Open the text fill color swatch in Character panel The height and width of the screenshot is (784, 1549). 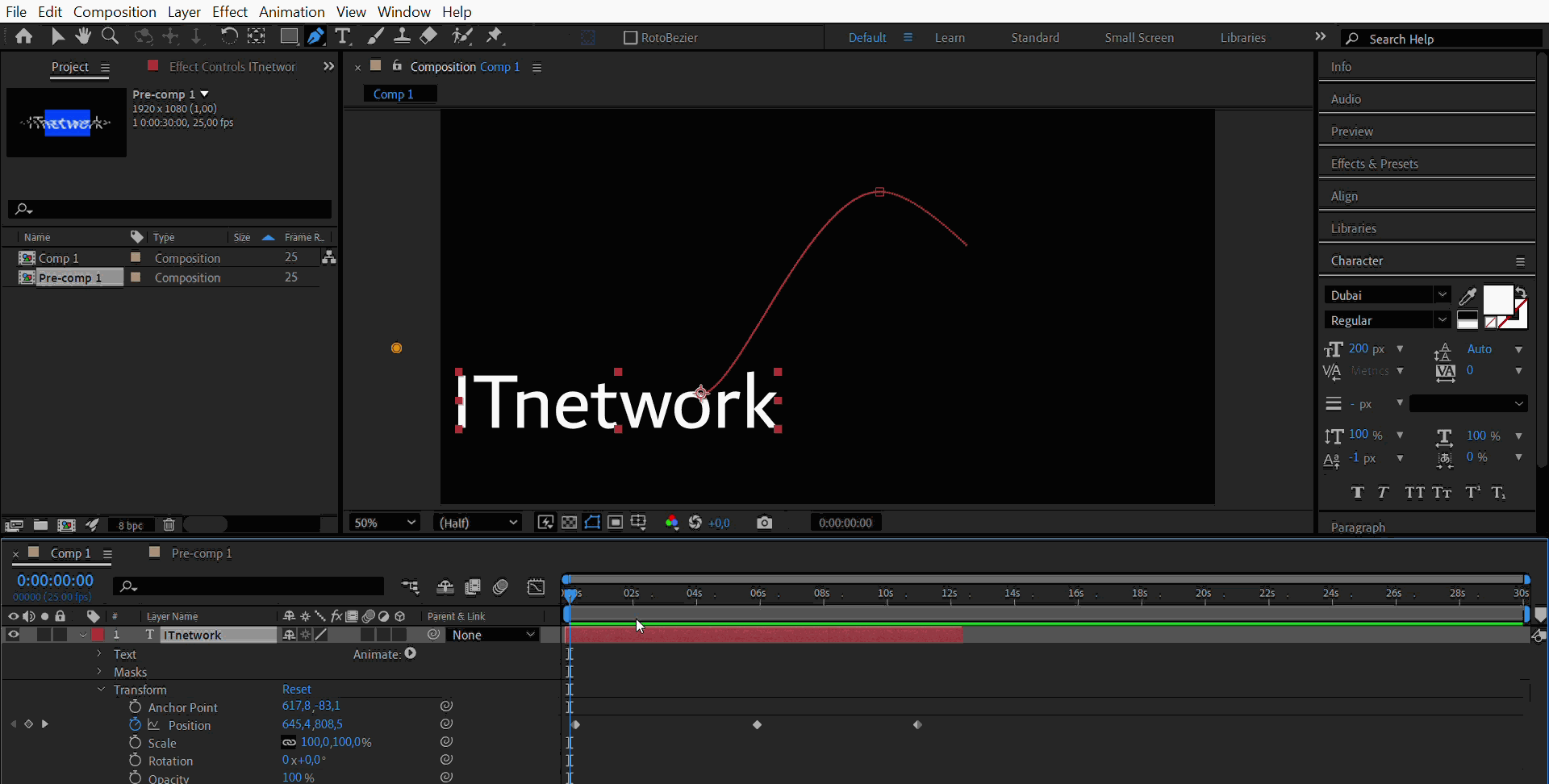pyautogui.click(x=1497, y=300)
